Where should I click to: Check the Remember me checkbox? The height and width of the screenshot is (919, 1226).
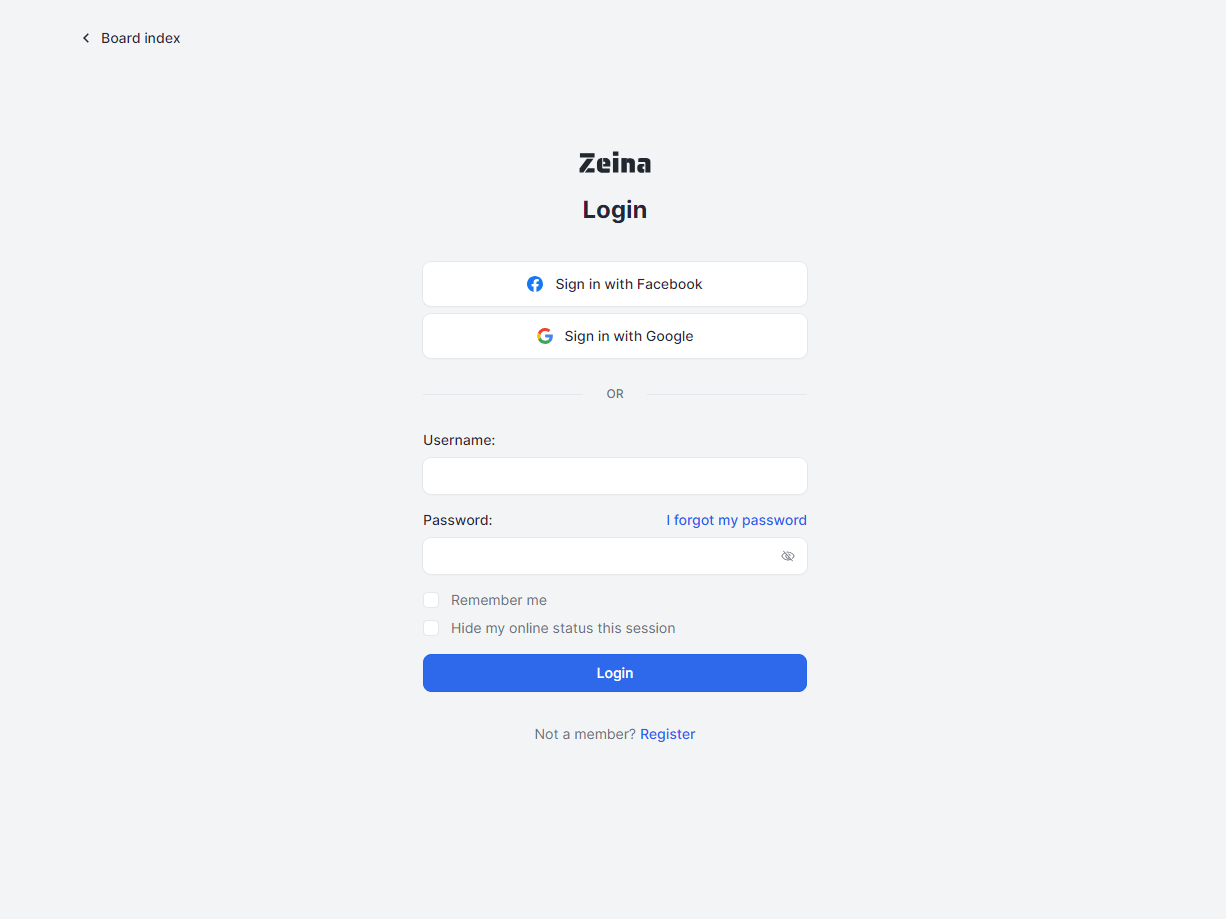(x=431, y=600)
